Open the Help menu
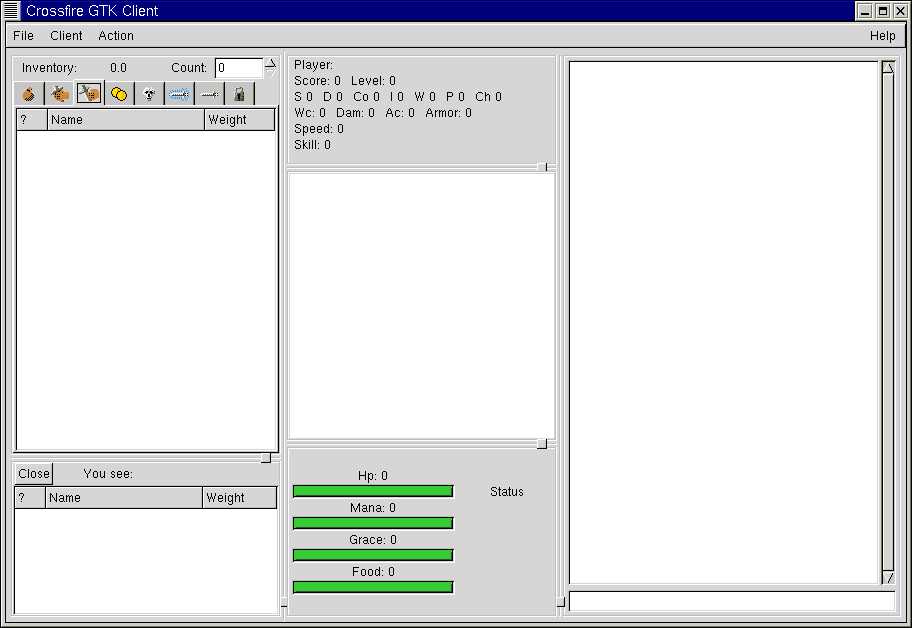Viewport: 912px width, 628px height. pyautogui.click(x=882, y=35)
